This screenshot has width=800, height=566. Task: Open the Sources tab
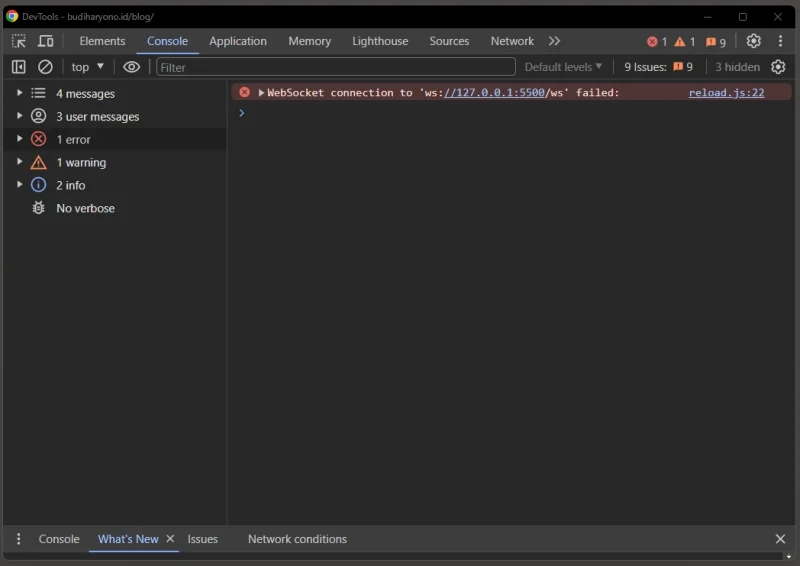pyautogui.click(x=449, y=41)
